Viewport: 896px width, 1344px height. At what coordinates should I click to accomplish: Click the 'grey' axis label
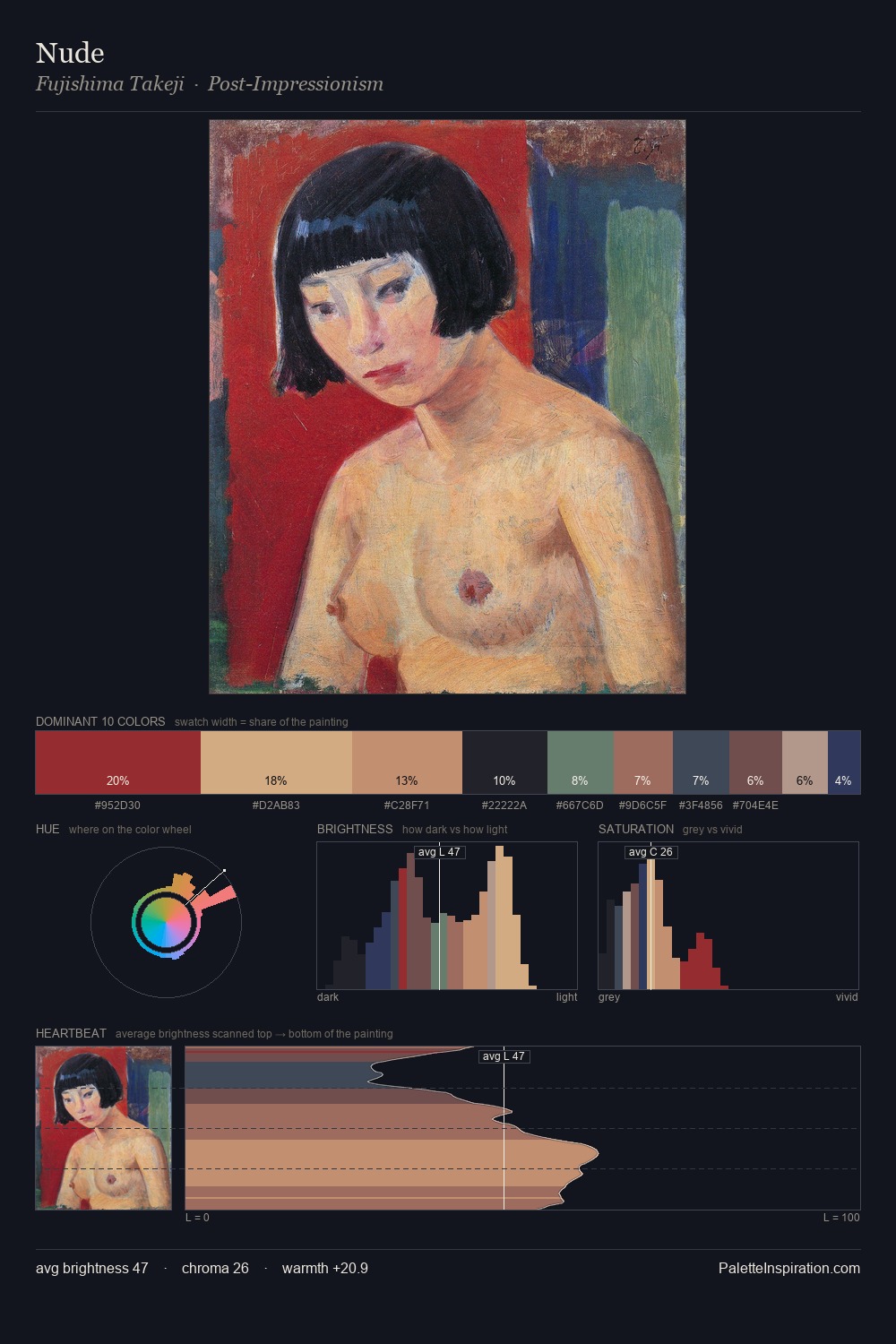609,997
